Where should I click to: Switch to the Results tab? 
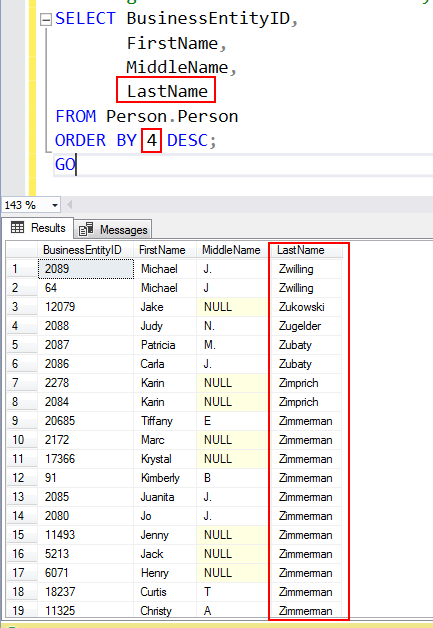(38, 228)
